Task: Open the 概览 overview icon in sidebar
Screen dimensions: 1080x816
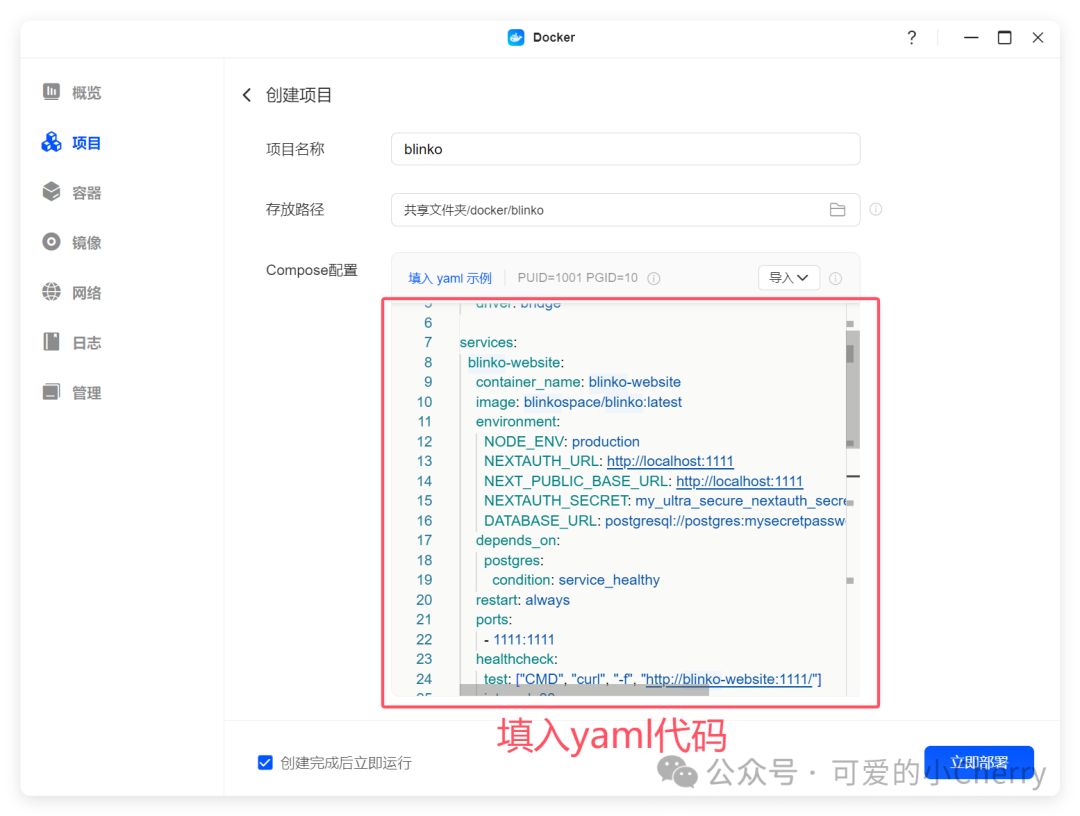Action: tap(51, 92)
